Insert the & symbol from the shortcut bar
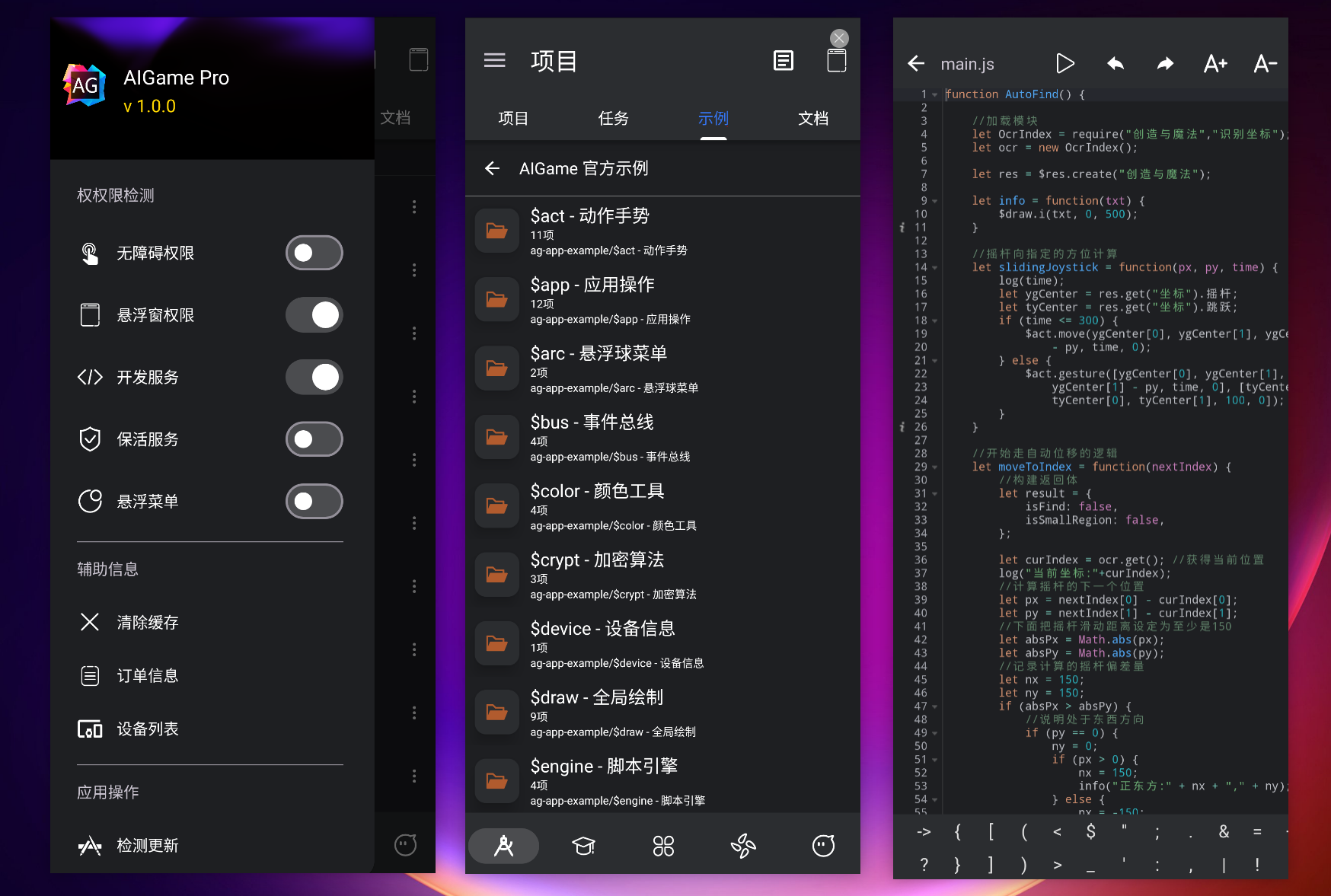This screenshot has width=1331, height=896. (x=1224, y=832)
